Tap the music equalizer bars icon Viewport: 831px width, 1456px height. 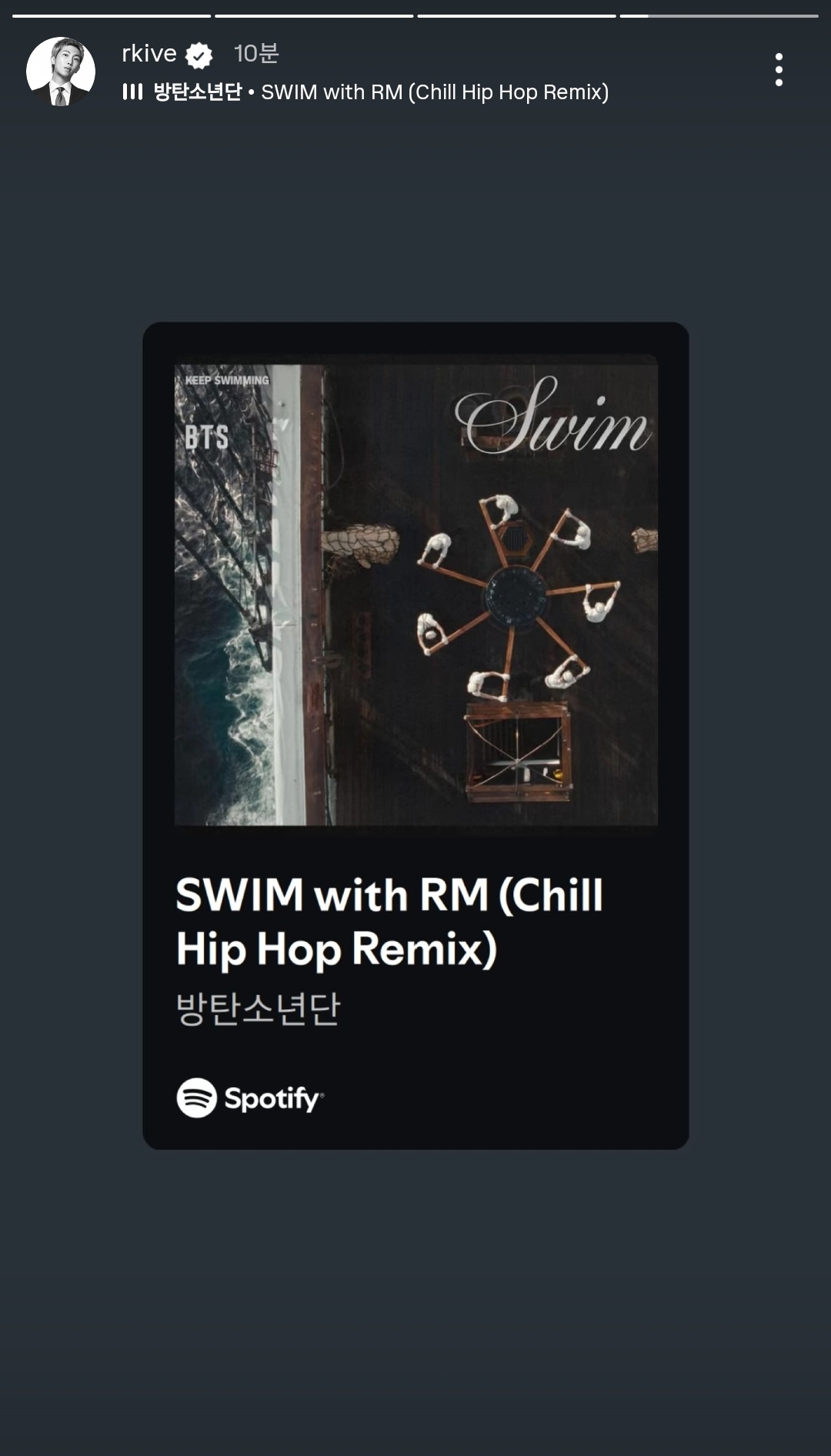click(132, 92)
